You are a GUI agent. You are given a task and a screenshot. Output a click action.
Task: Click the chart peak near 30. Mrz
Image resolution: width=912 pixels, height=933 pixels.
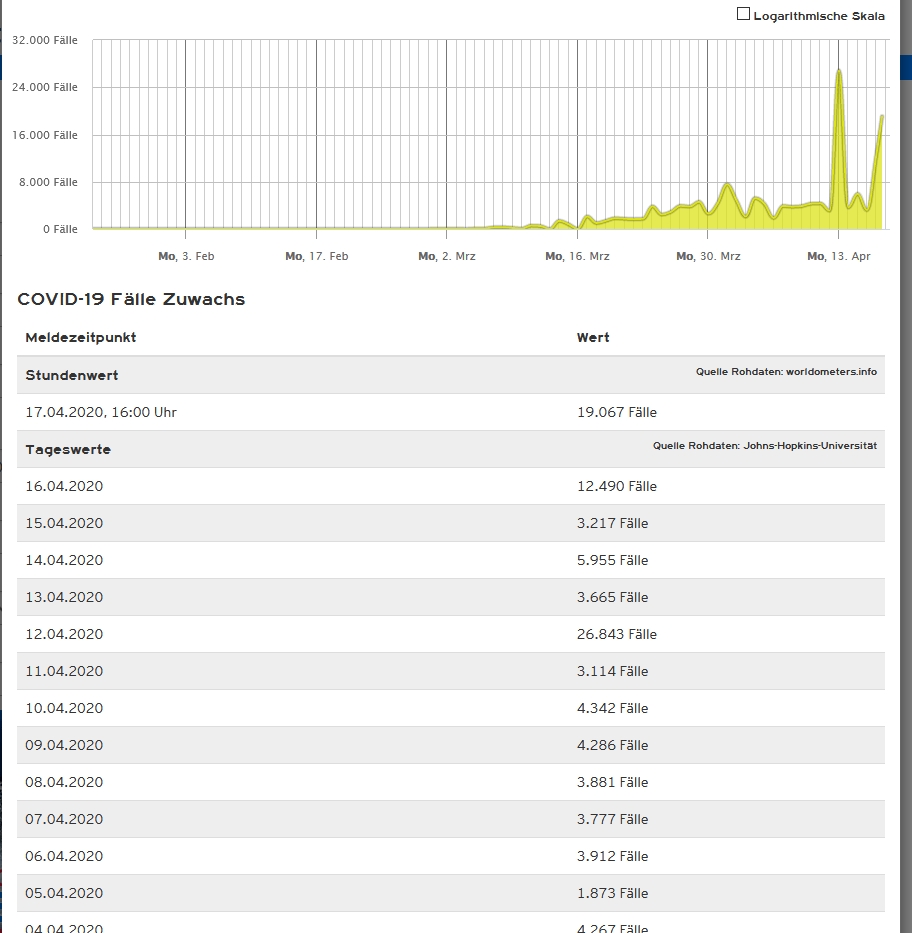tap(727, 186)
